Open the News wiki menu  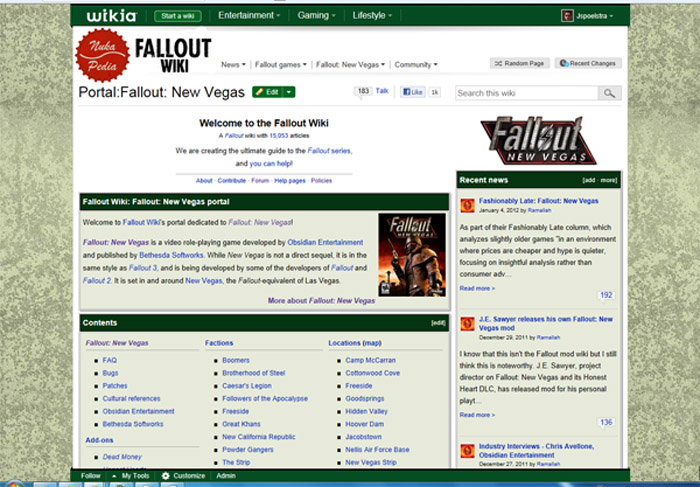(233, 65)
